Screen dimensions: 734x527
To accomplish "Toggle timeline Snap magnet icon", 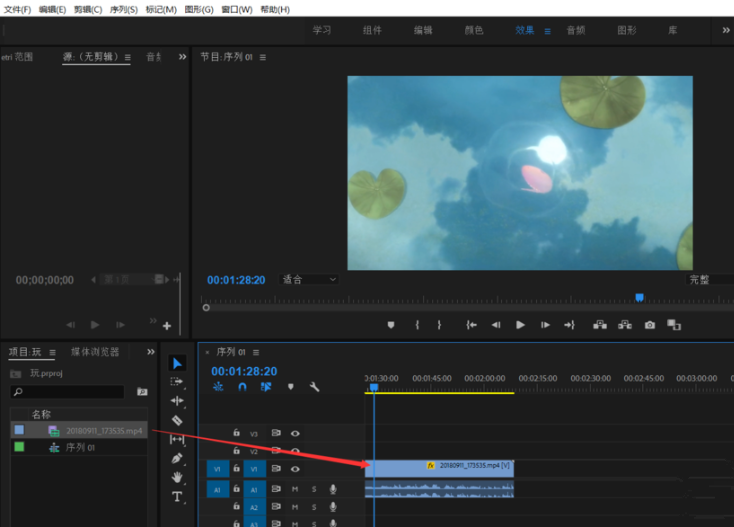I will [242, 387].
